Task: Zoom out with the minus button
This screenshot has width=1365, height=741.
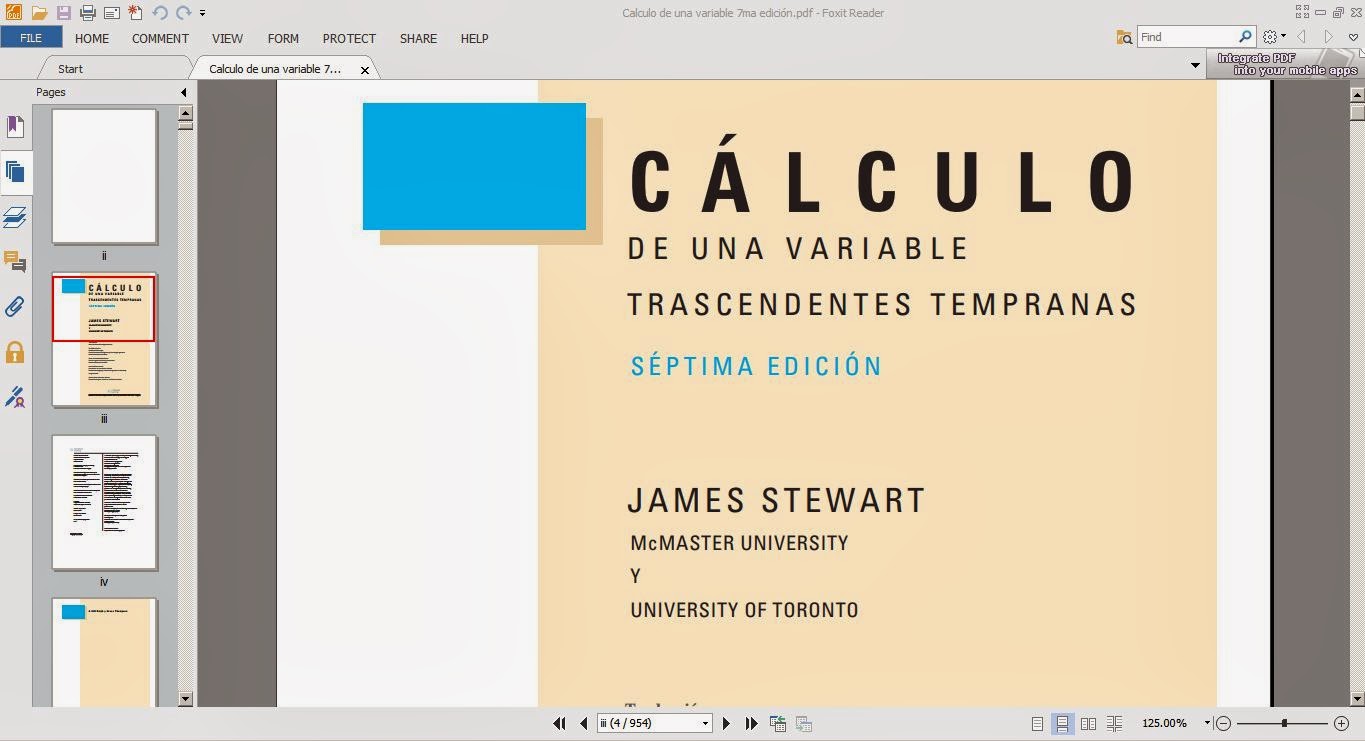Action: click(1223, 723)
